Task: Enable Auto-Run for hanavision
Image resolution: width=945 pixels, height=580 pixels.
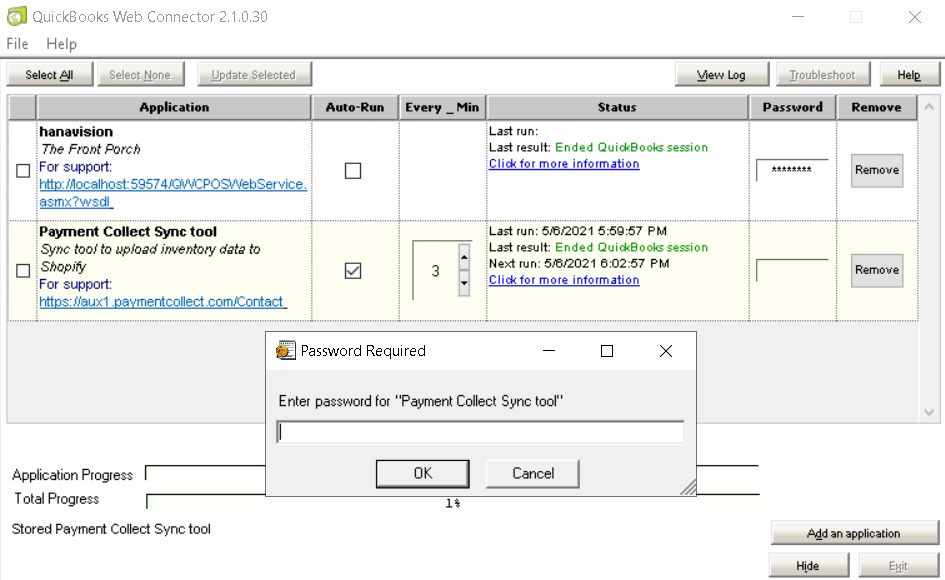Action: 353,171
